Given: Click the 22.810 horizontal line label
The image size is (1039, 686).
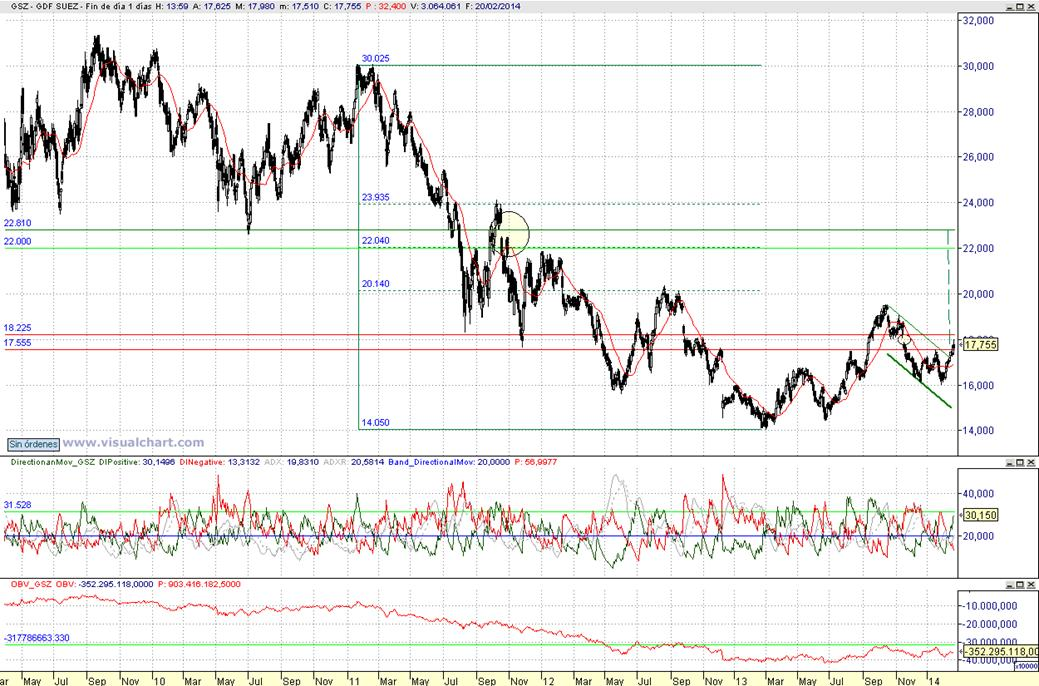Looking at the screenshot, I should (x=17, y=223).
